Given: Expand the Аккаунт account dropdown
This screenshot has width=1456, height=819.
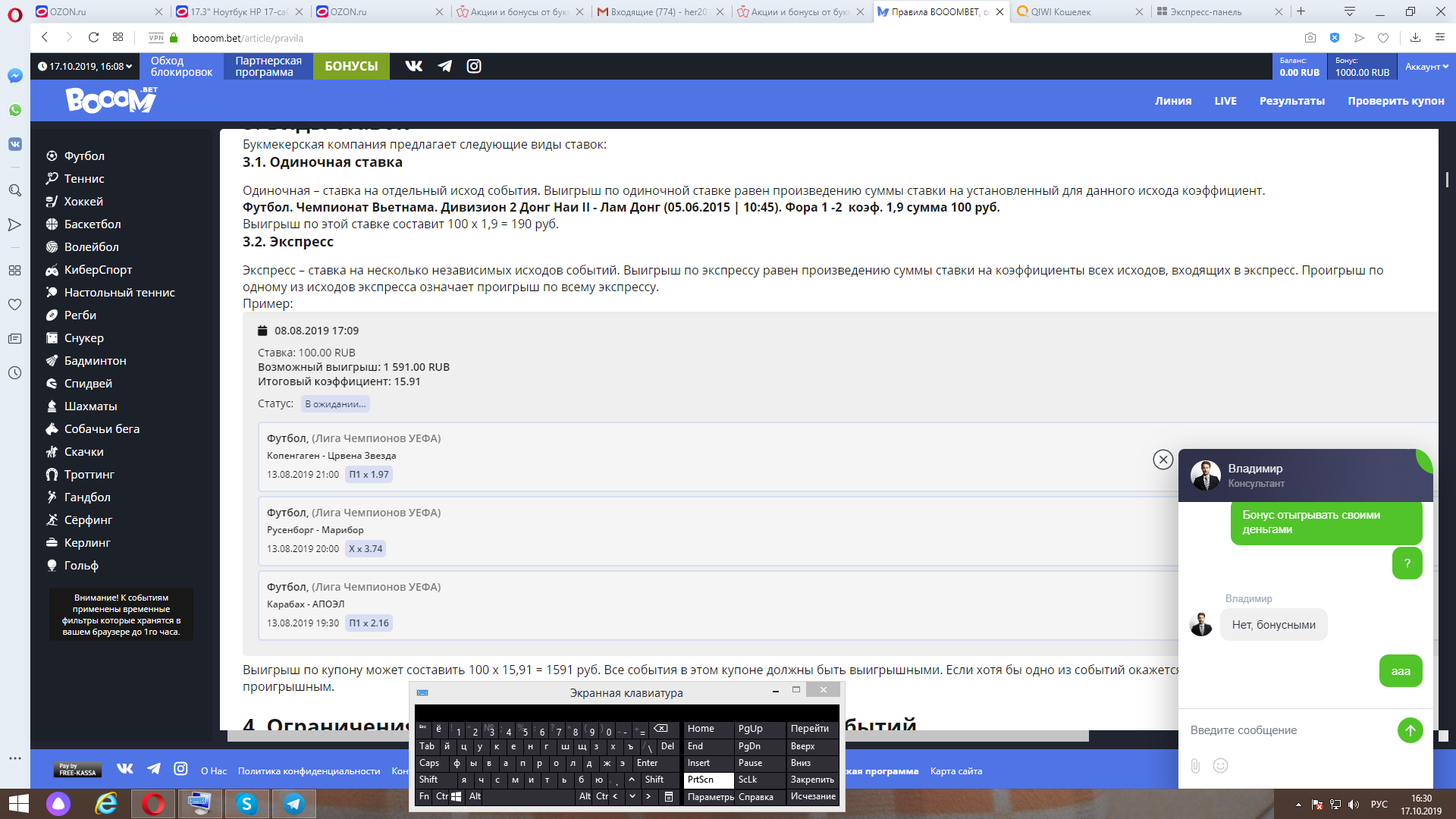Looking at the screenshot, I should 1426,67.
